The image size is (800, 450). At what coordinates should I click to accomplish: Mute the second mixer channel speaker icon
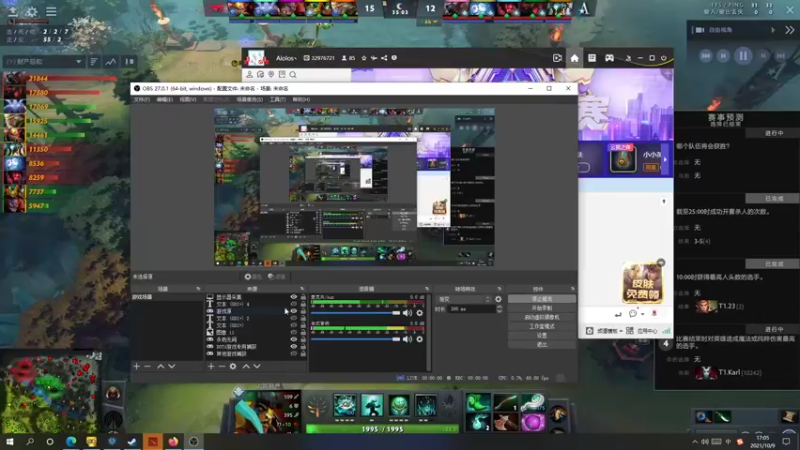407,339
